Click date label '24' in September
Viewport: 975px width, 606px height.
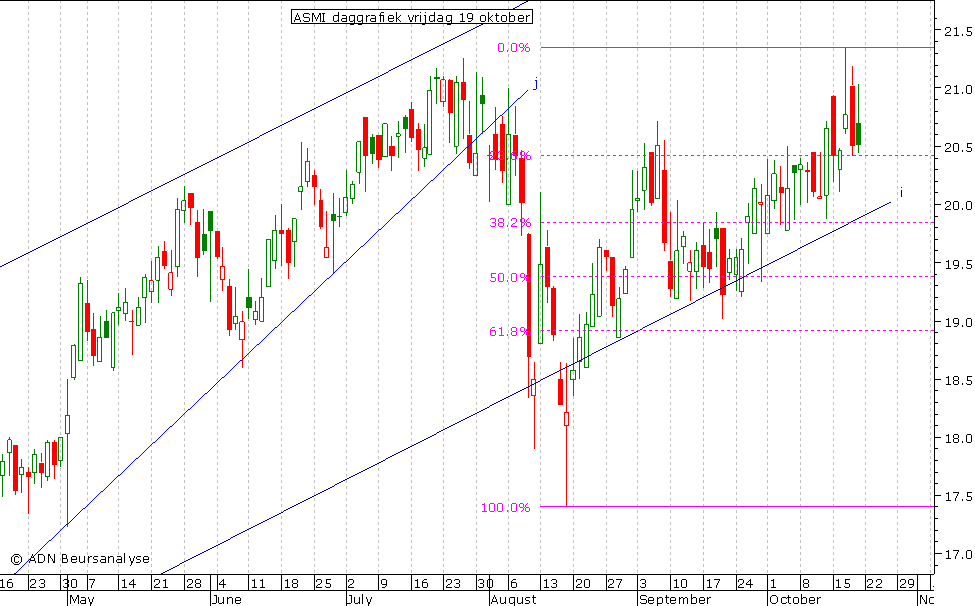(745, 584)
